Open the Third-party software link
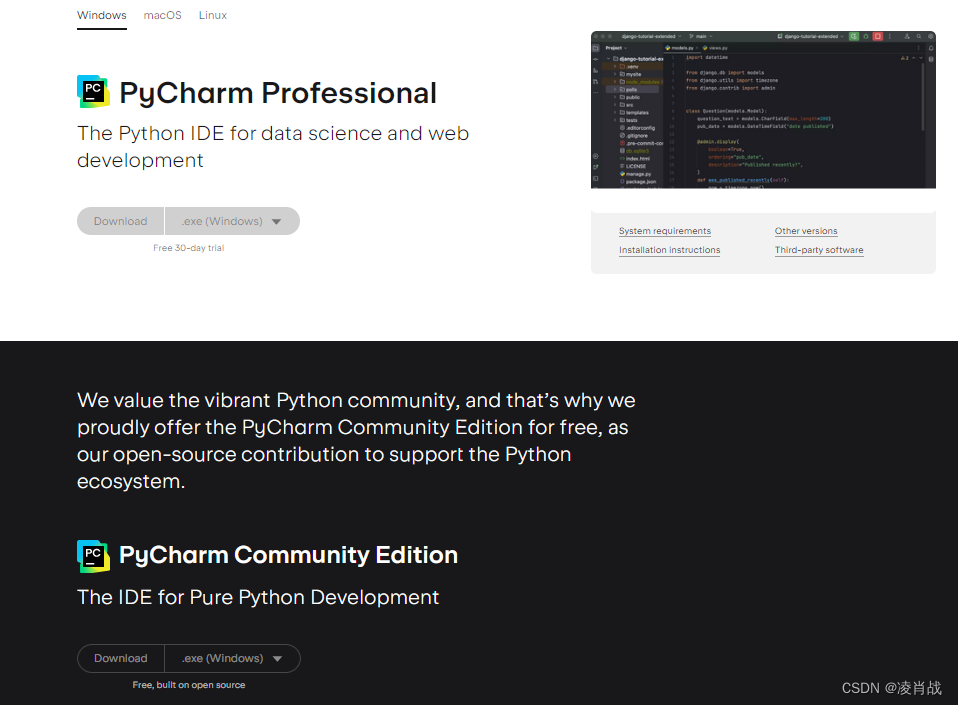This screenshot has width=958, height=705. tap(819, 250)
